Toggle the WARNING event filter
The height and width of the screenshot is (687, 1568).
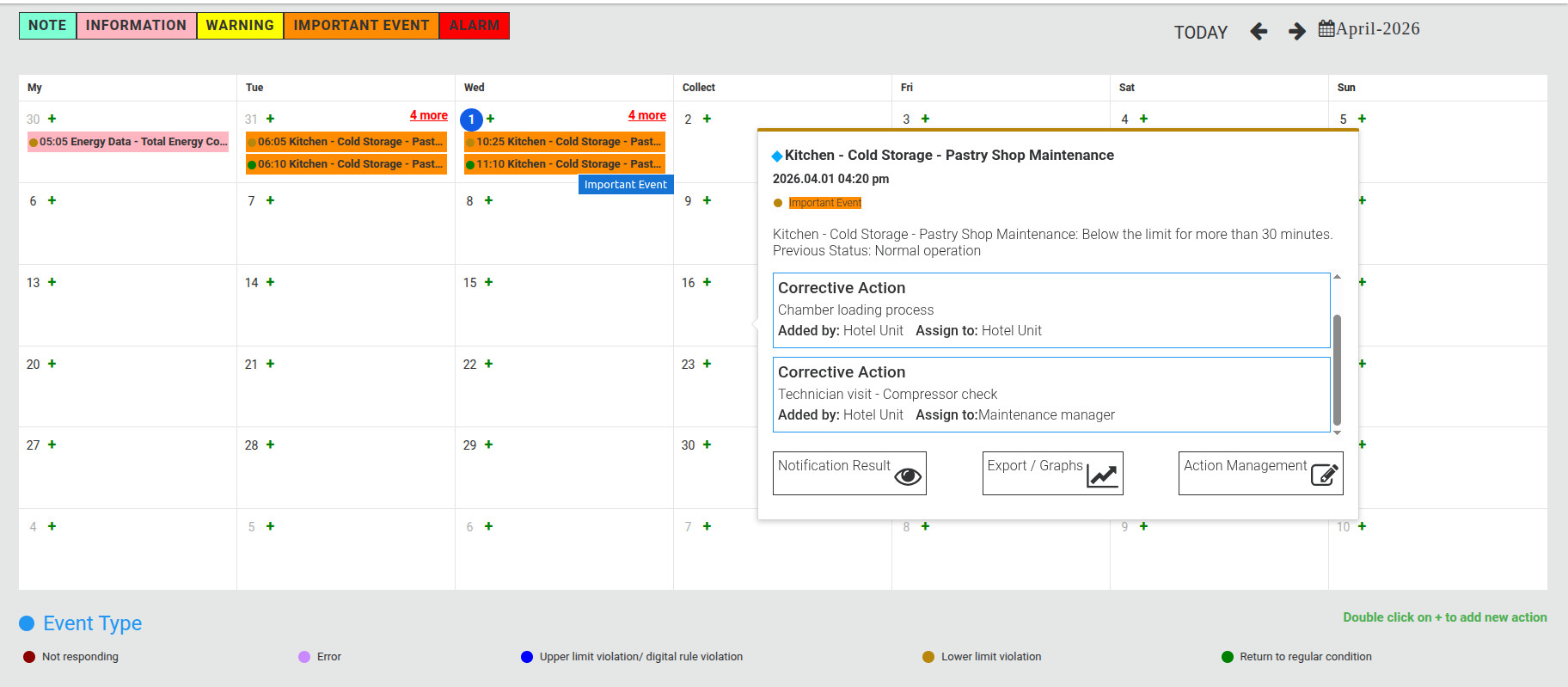coord(240,26)
